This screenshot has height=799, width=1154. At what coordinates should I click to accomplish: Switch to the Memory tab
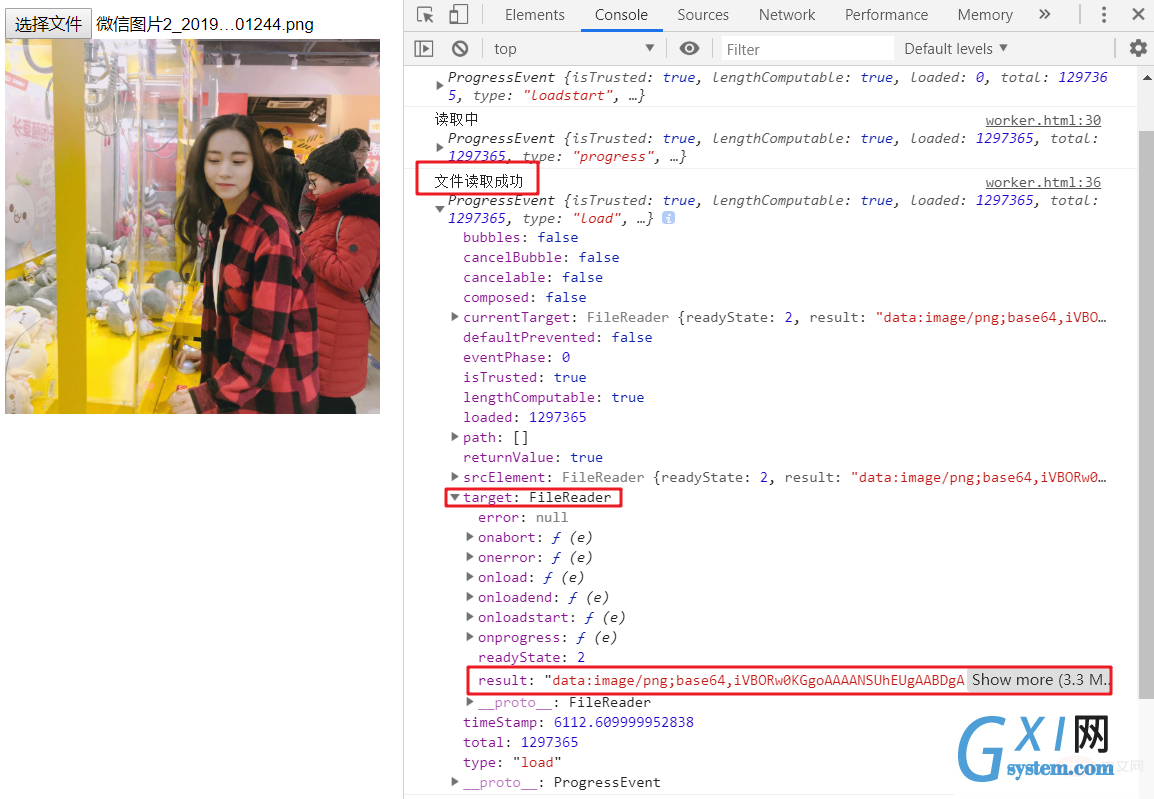click(x=985, y=15)
